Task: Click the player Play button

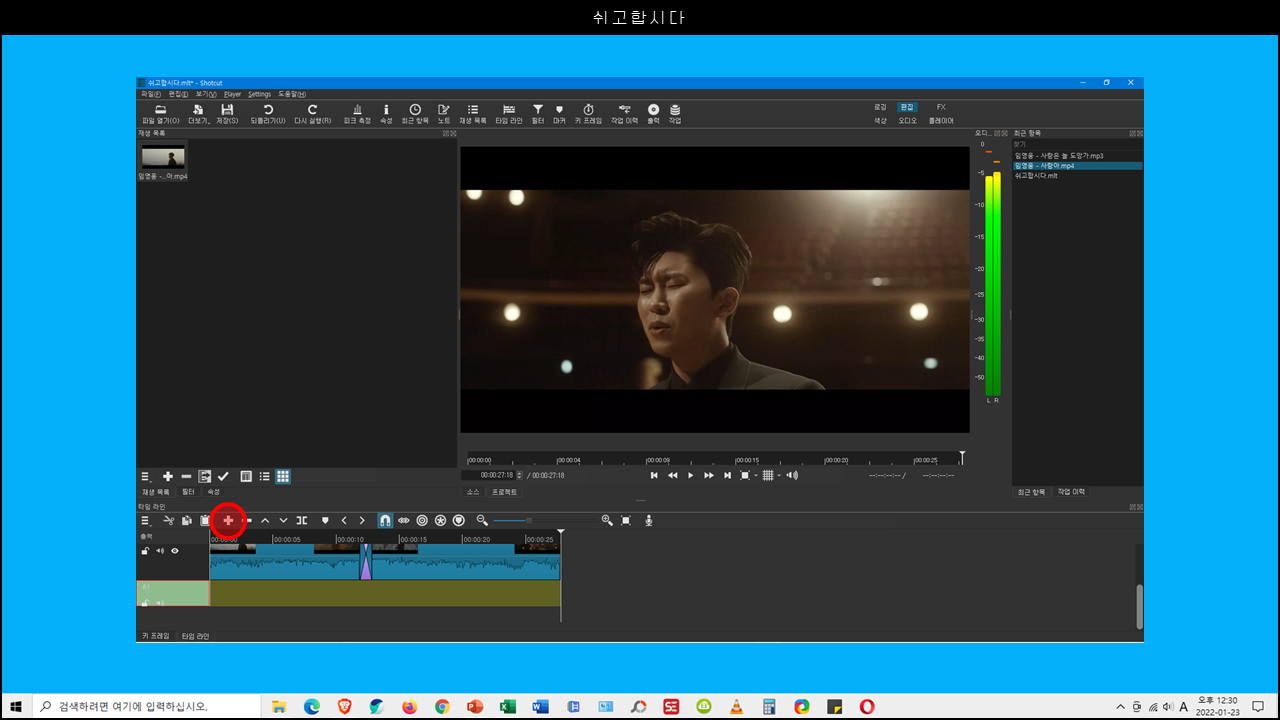Action: pyautogui.click(x=690, y=476)
